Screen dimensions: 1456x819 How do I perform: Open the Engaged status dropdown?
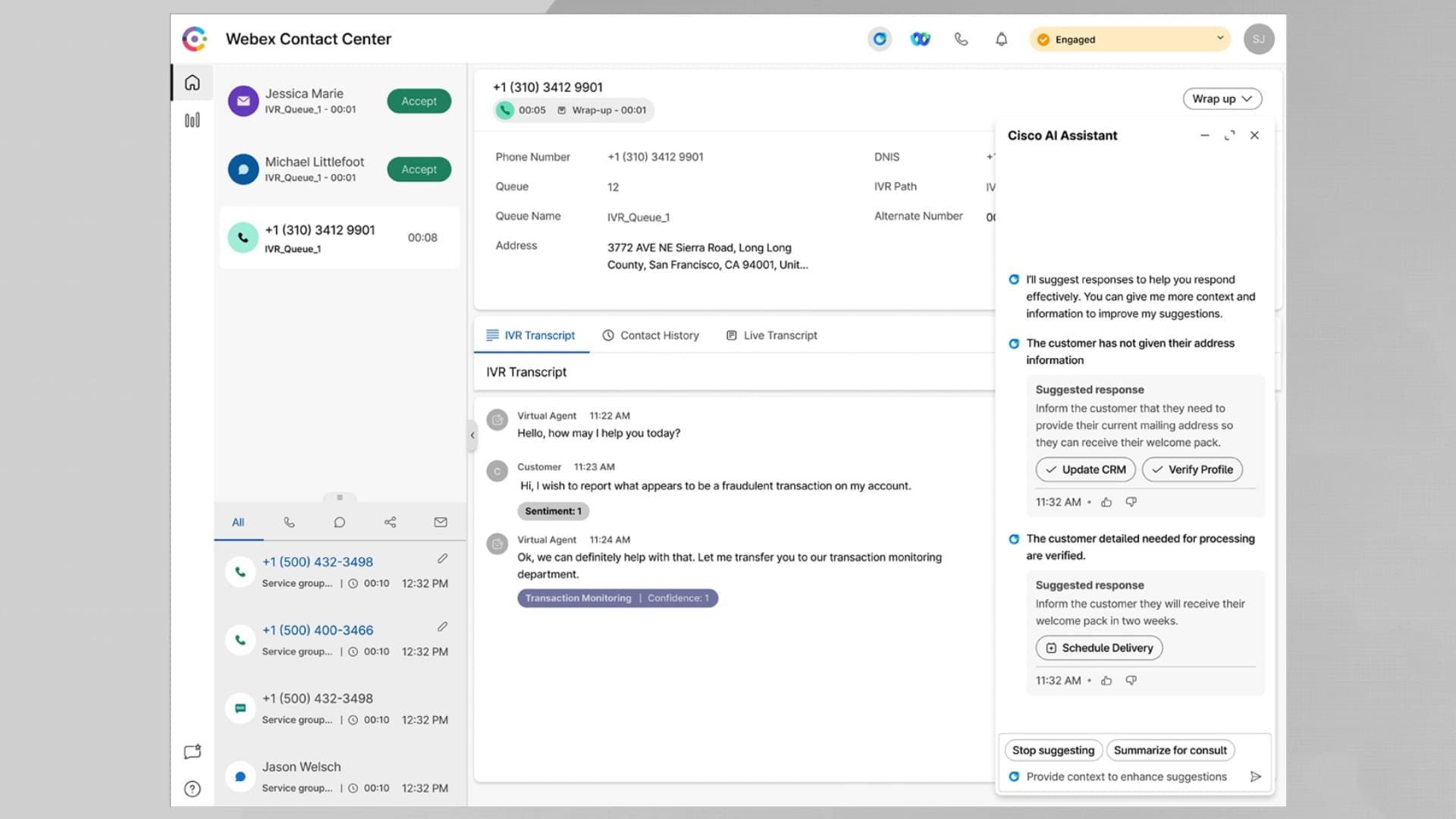coord(1130,39)
